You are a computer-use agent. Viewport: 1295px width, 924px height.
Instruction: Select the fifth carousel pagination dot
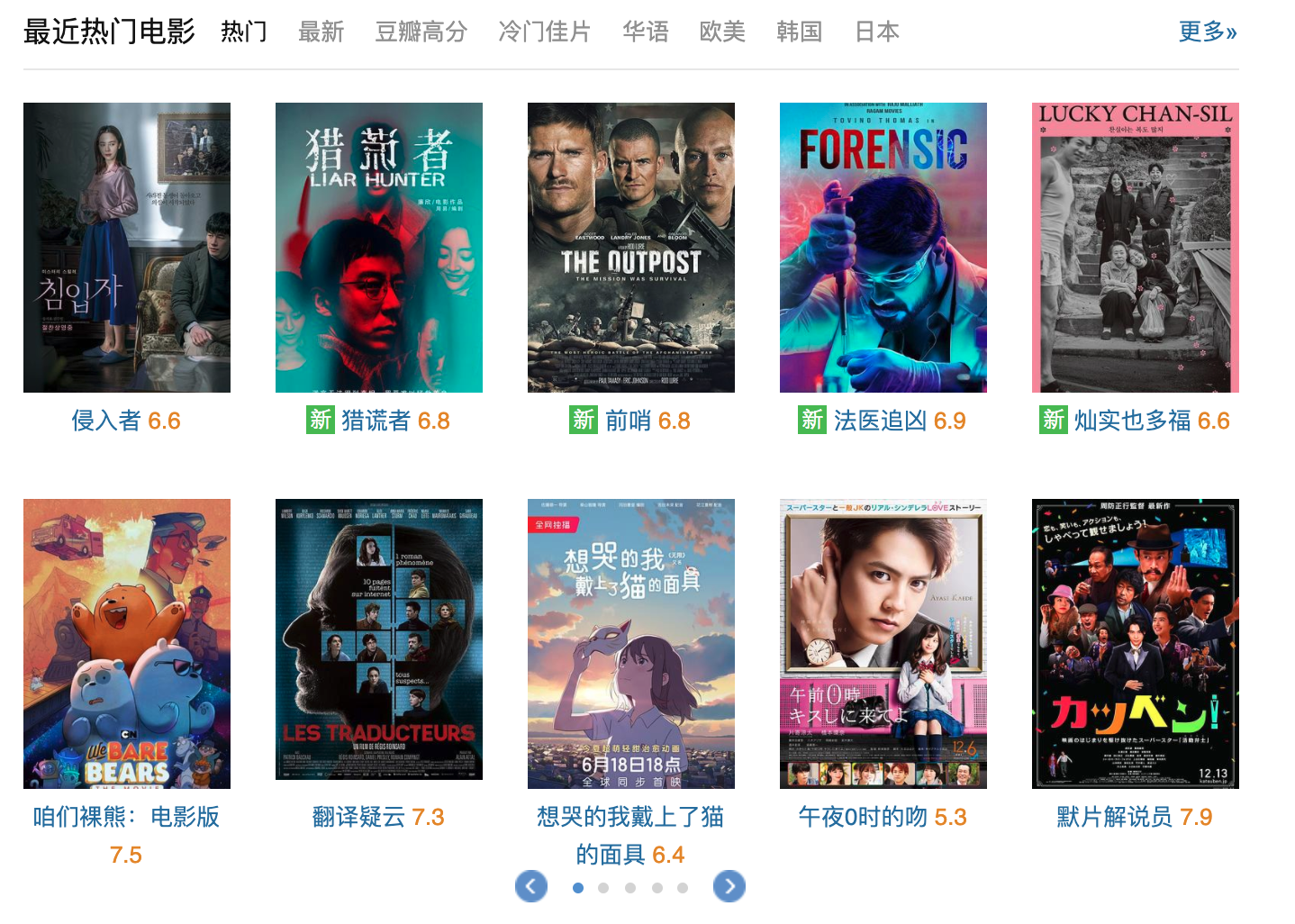(x=683, y=888)
